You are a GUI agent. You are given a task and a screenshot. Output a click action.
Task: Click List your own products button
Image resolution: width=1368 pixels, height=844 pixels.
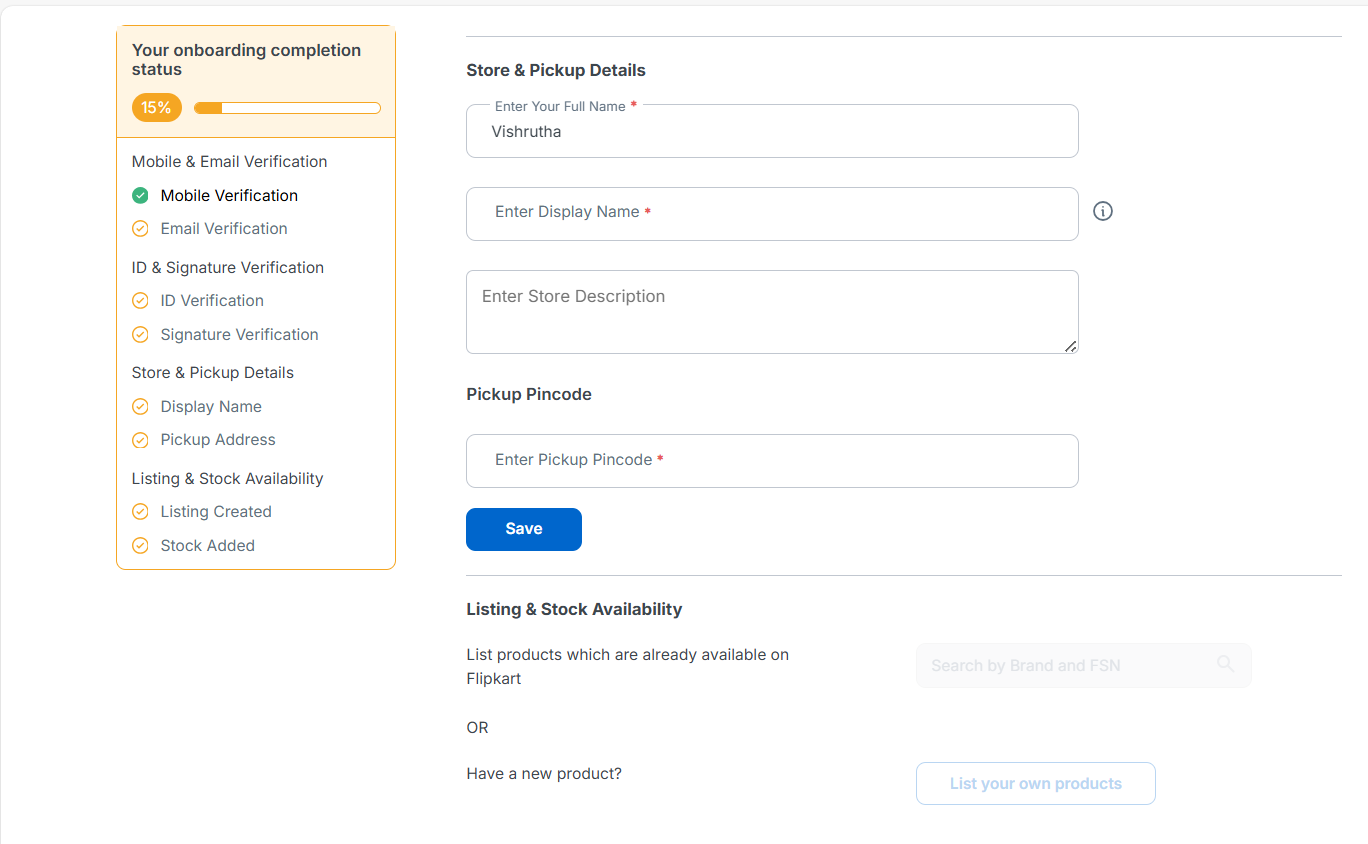click(x=1035, y=784)
